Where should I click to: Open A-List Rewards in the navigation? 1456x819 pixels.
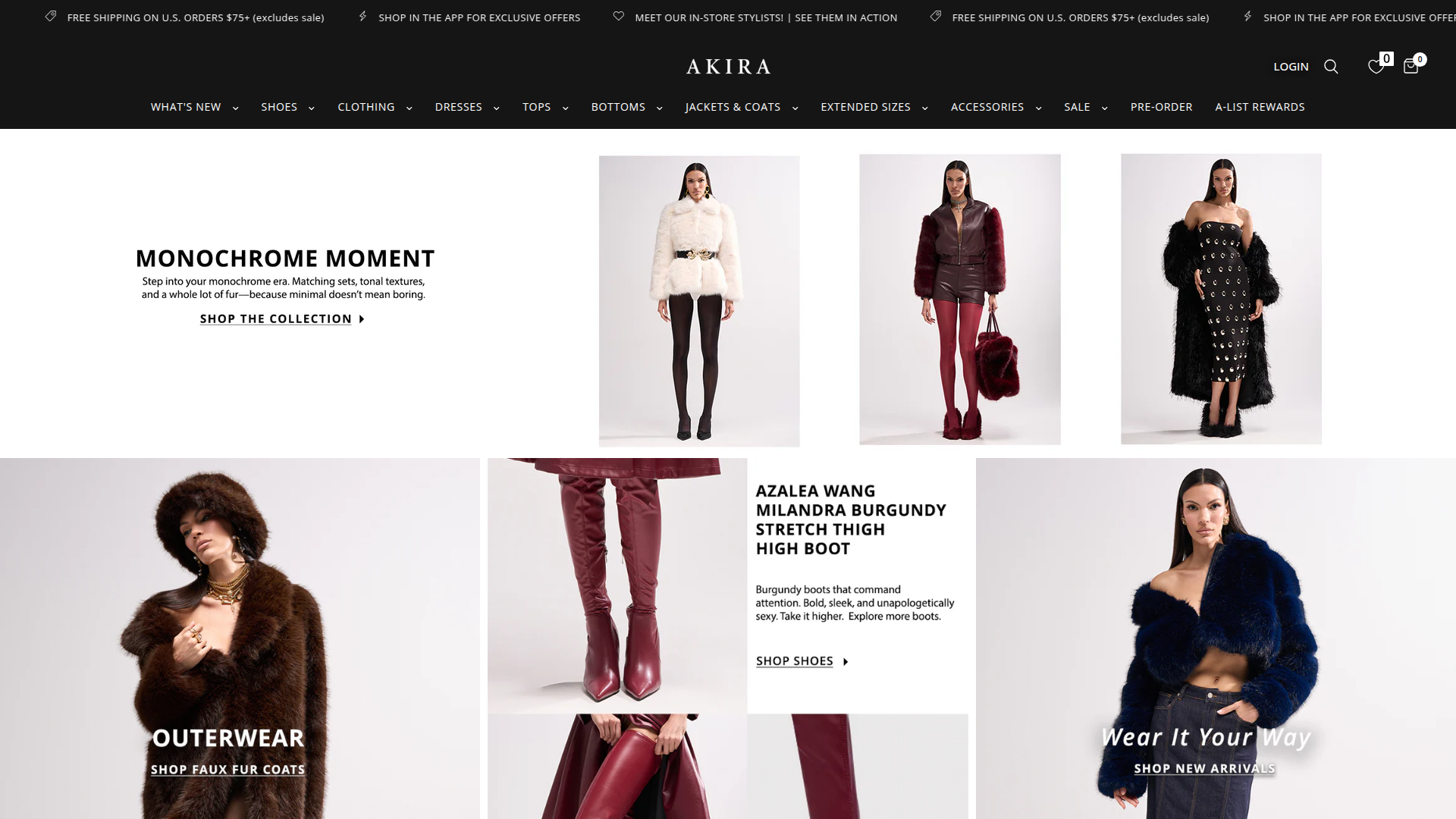pyautogui.click(x=1260, y=107)
